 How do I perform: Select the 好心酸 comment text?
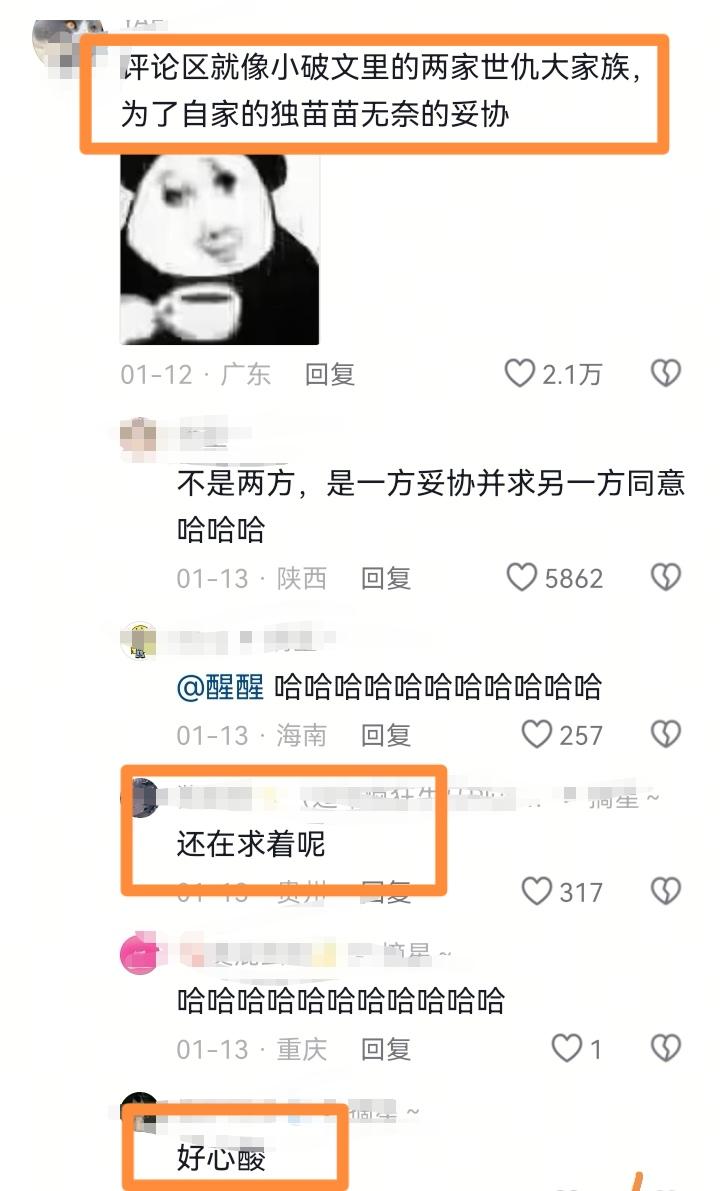(x=221, y=1157)
